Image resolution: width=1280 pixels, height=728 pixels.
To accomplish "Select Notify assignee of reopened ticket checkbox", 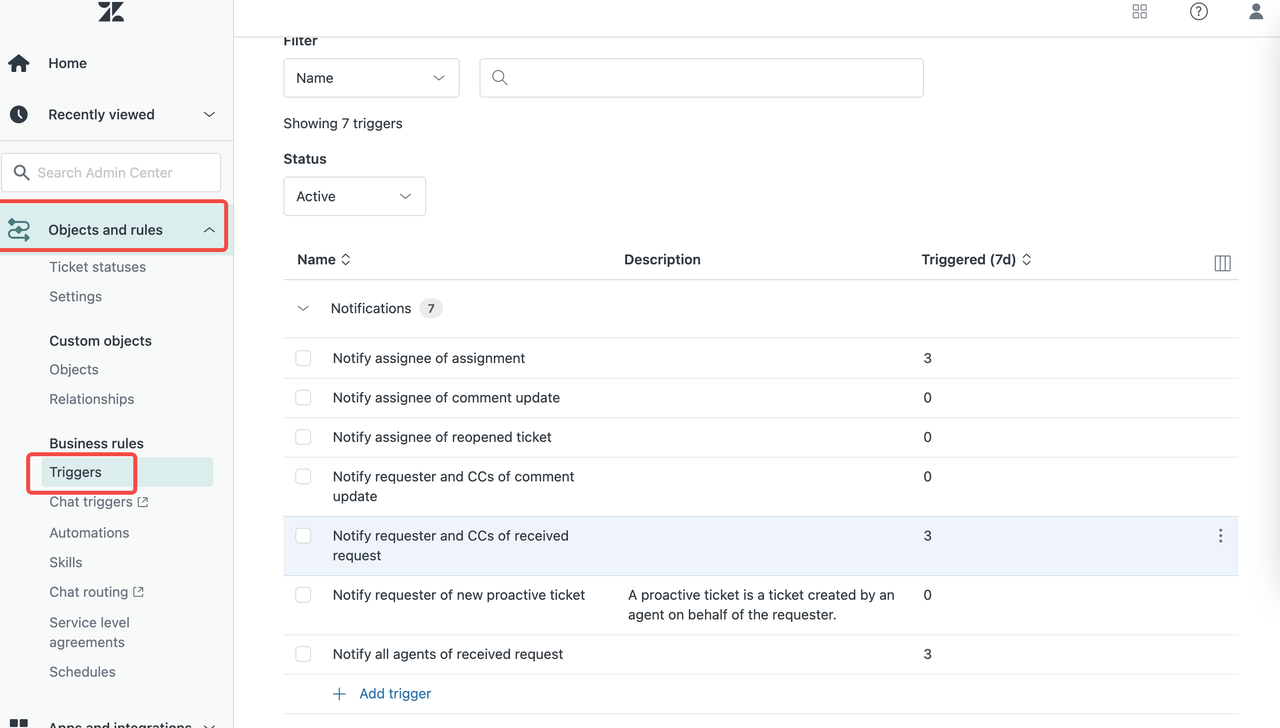I will [x=303, y=437].
